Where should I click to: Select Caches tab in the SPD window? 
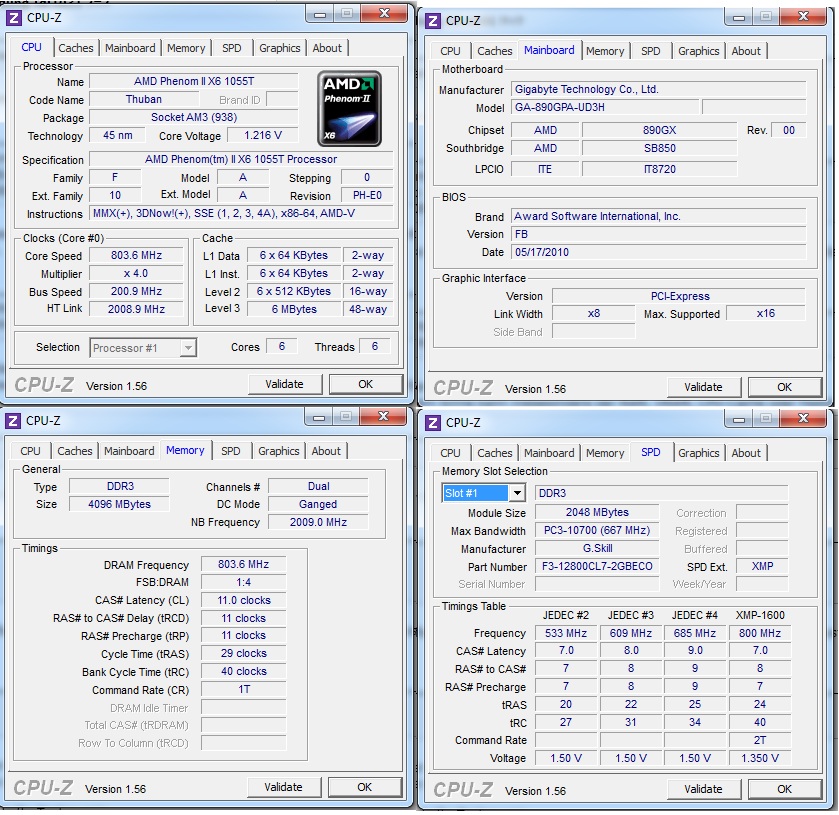click(494, 453)
